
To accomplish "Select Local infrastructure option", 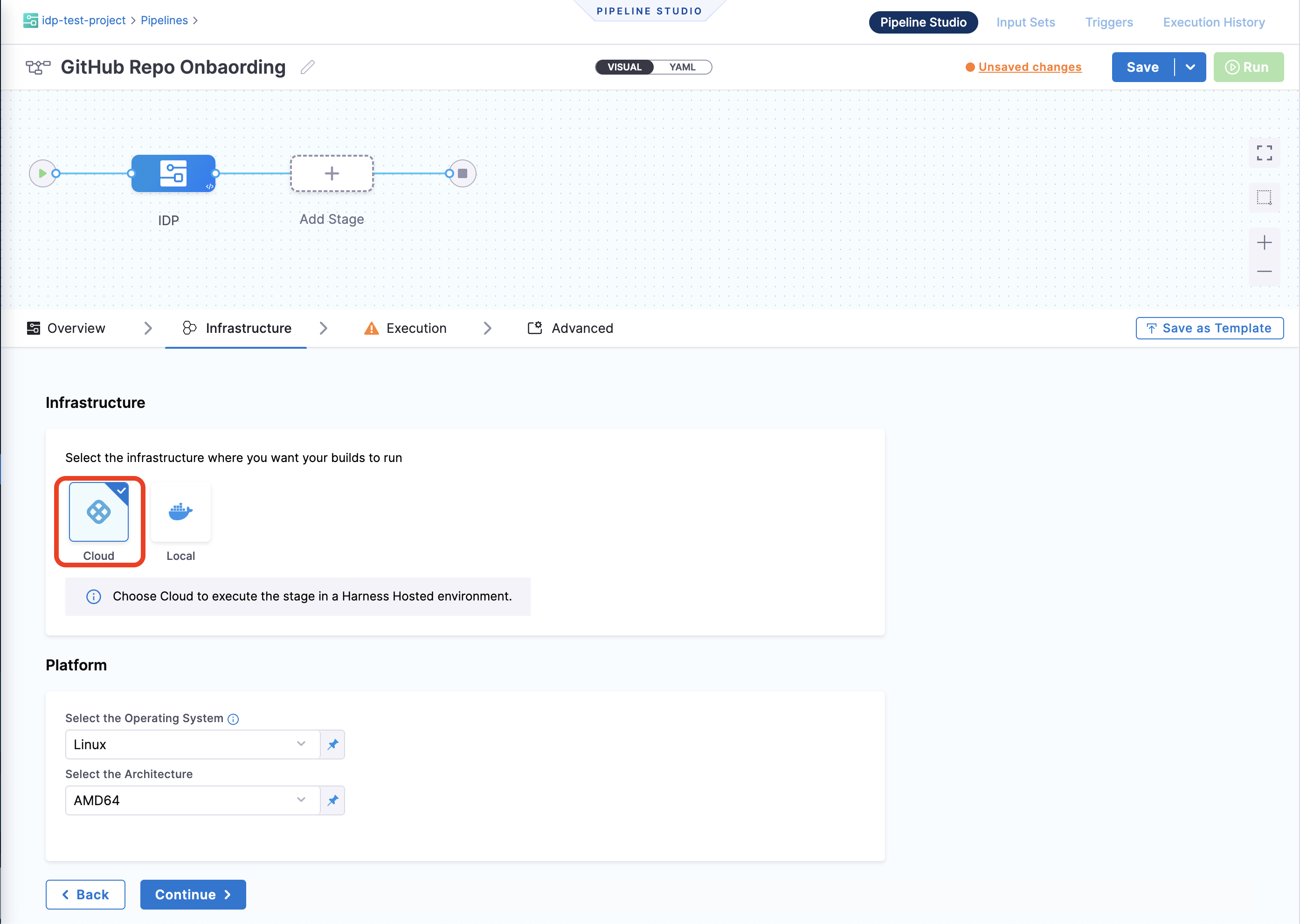I will [x=180, y=512].
